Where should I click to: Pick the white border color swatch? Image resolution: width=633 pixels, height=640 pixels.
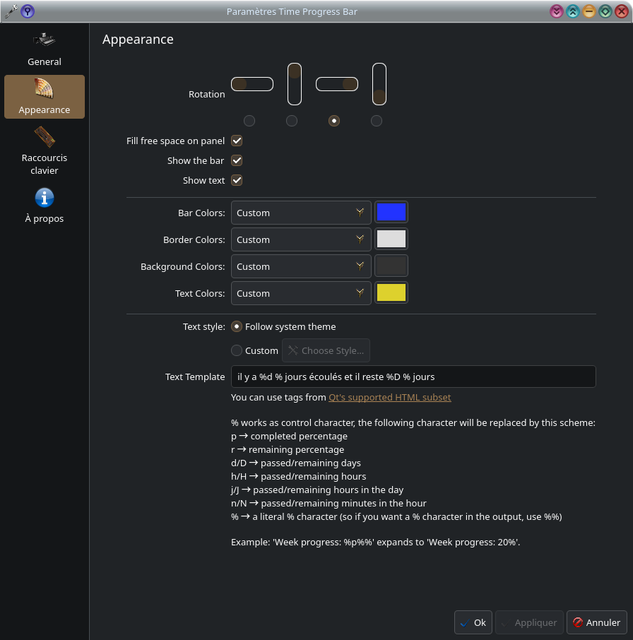391,239
